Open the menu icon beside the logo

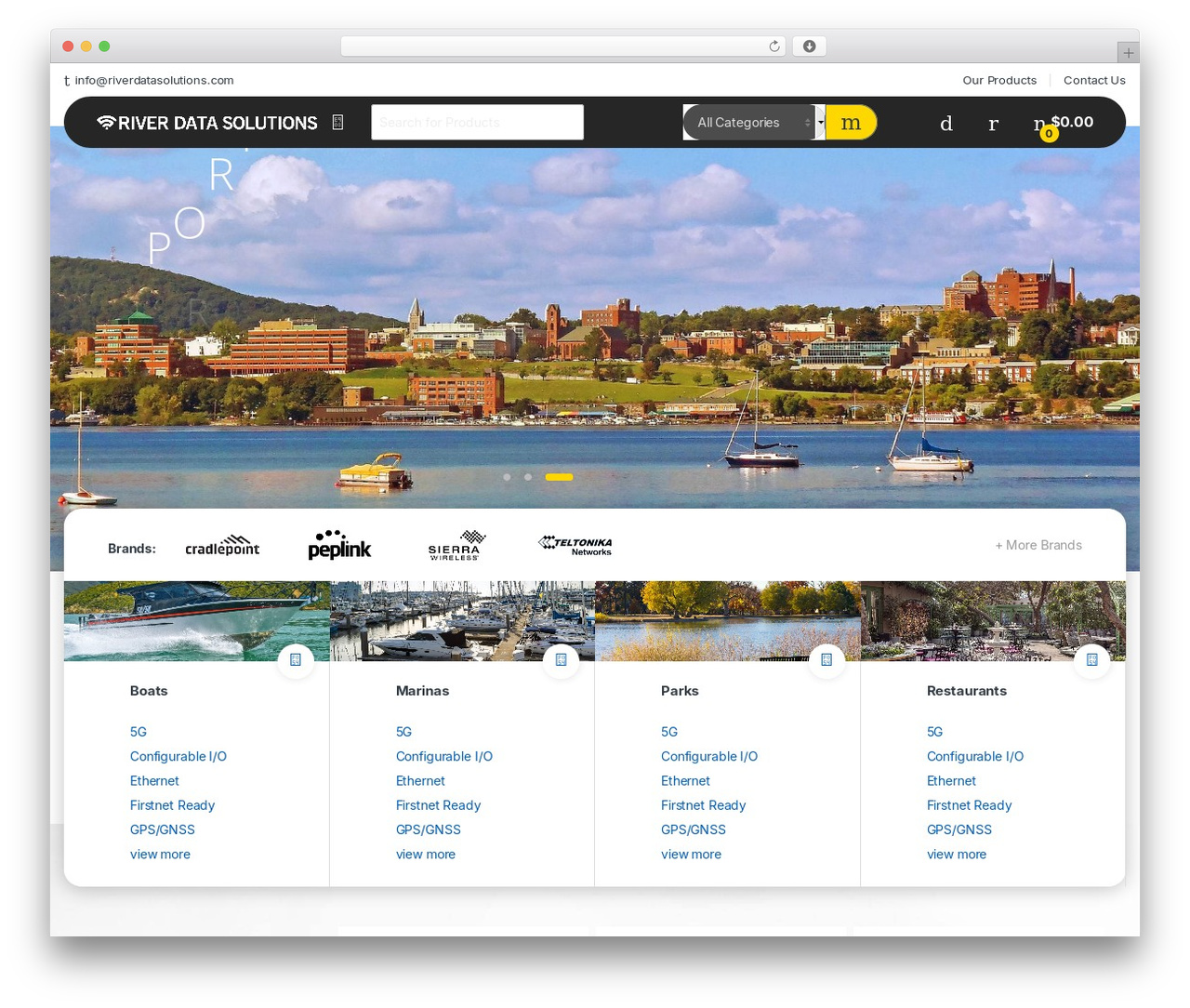[x=337, y=122]
